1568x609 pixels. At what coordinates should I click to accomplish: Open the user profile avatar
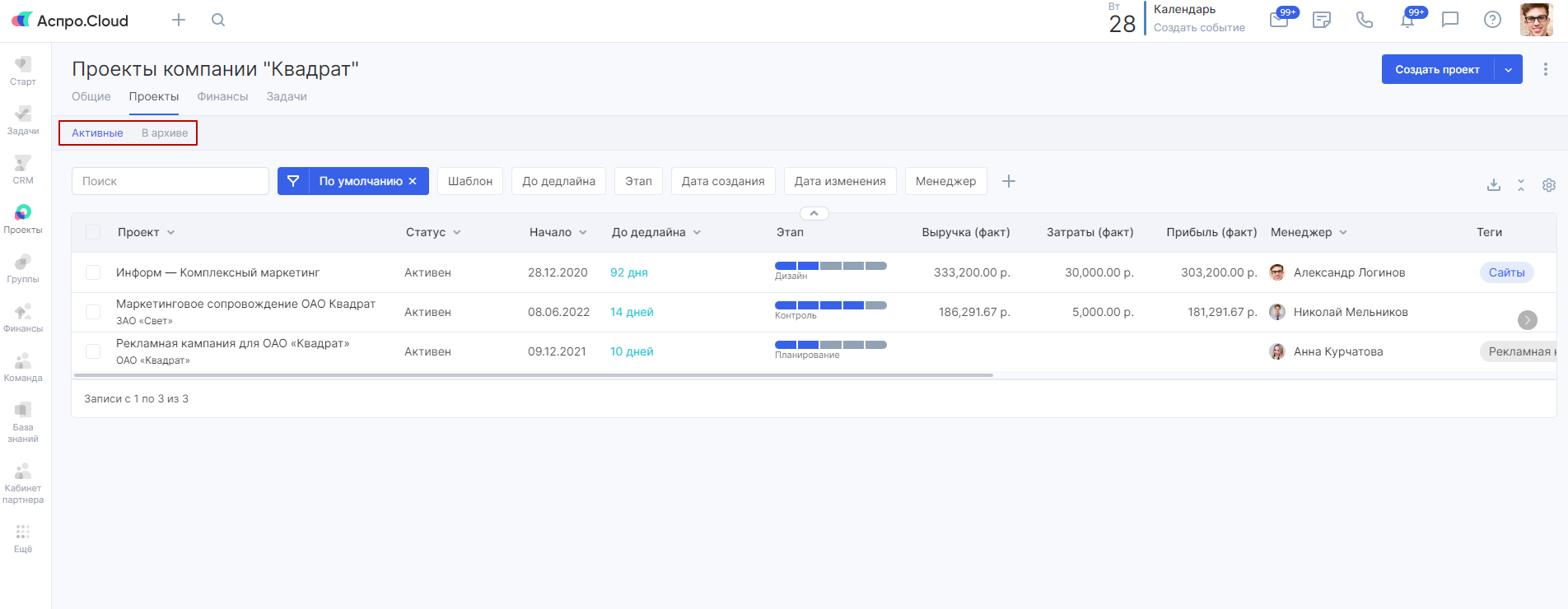click(1537, 20)
